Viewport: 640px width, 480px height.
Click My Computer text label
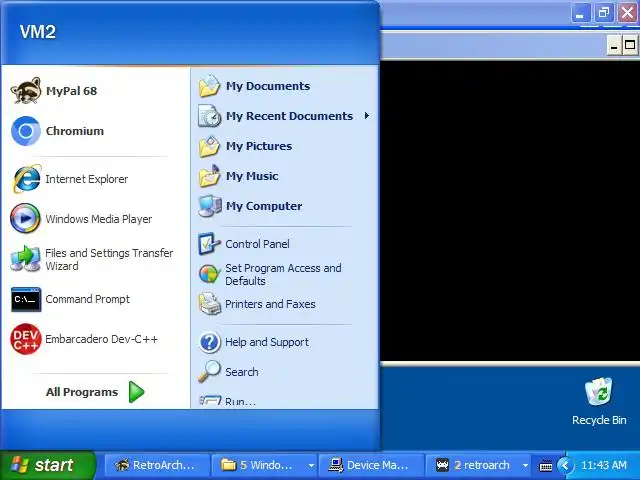click(x=264, y=206)
